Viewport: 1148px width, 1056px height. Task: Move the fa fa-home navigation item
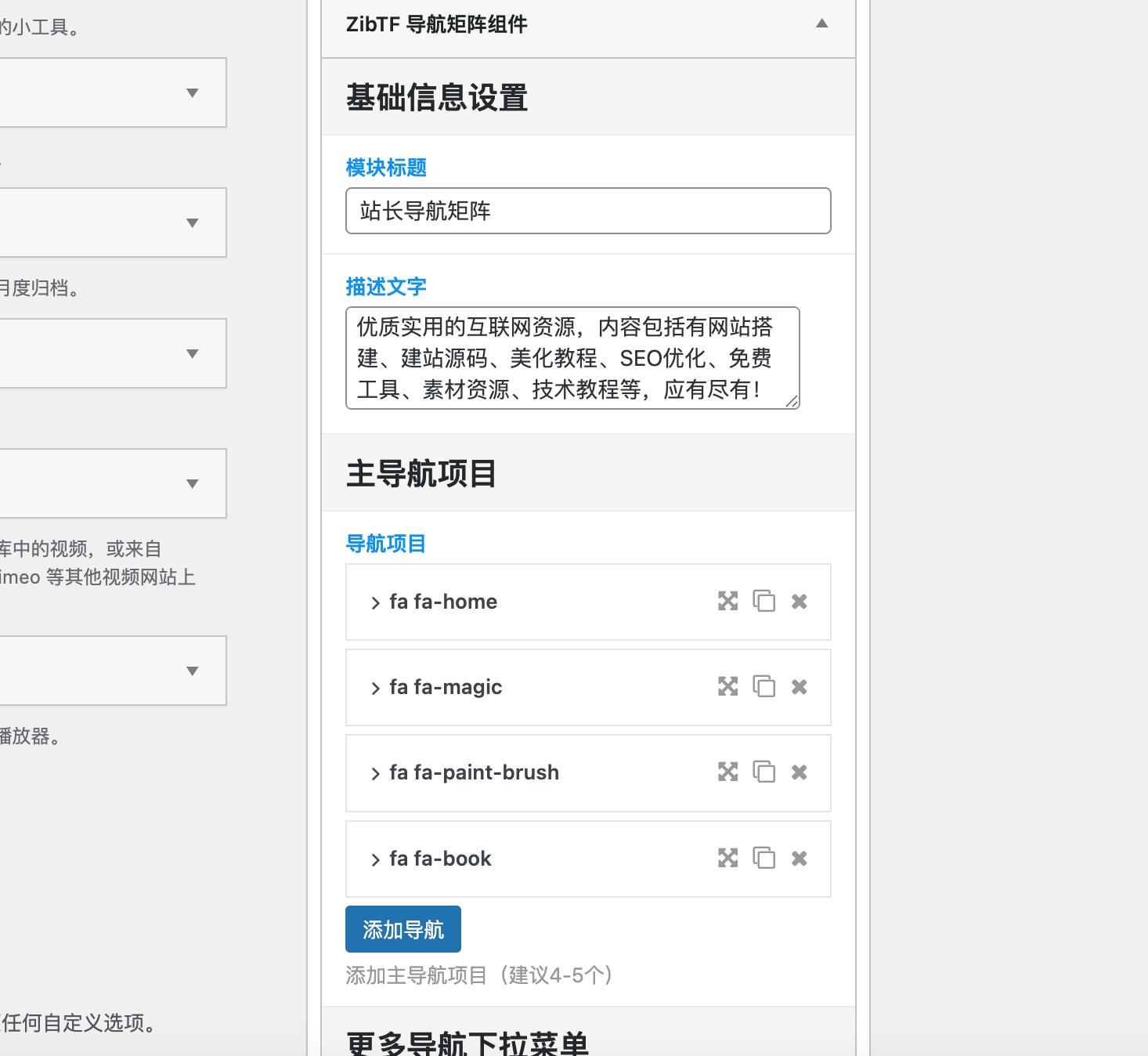pos(727,602)
